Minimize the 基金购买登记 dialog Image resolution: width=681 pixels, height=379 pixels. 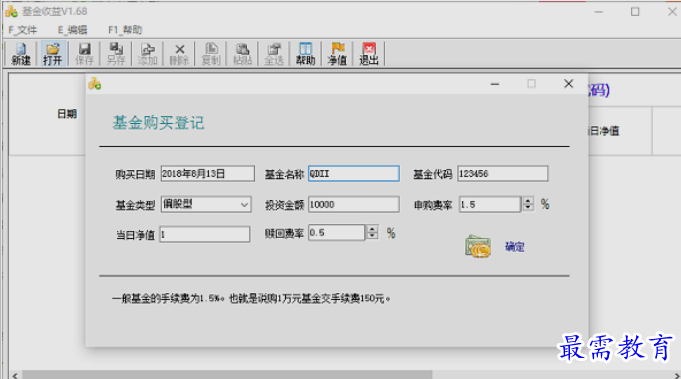[495, 84]
